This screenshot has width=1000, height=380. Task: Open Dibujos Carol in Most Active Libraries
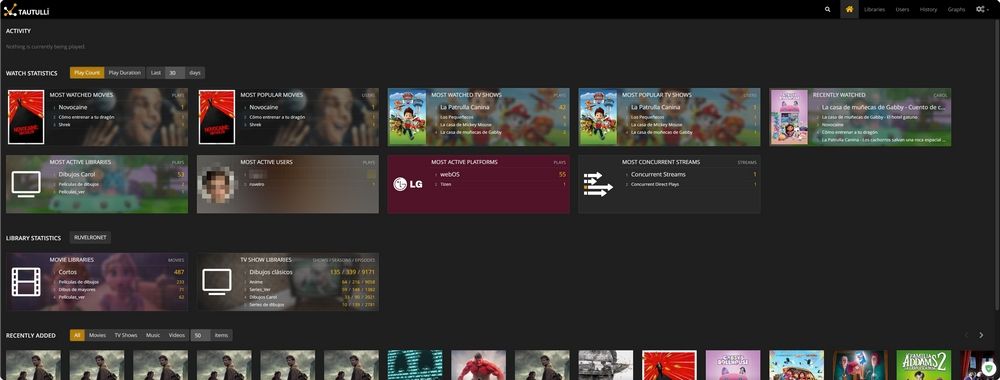click(77, 174)
